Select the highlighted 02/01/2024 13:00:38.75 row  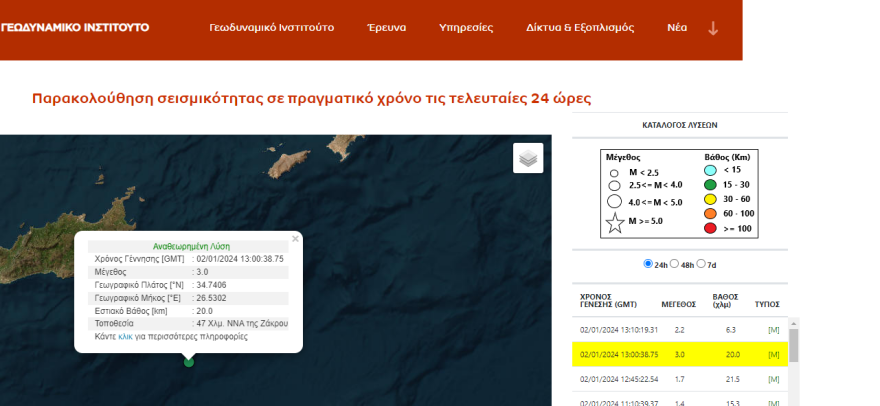[680, 354]
